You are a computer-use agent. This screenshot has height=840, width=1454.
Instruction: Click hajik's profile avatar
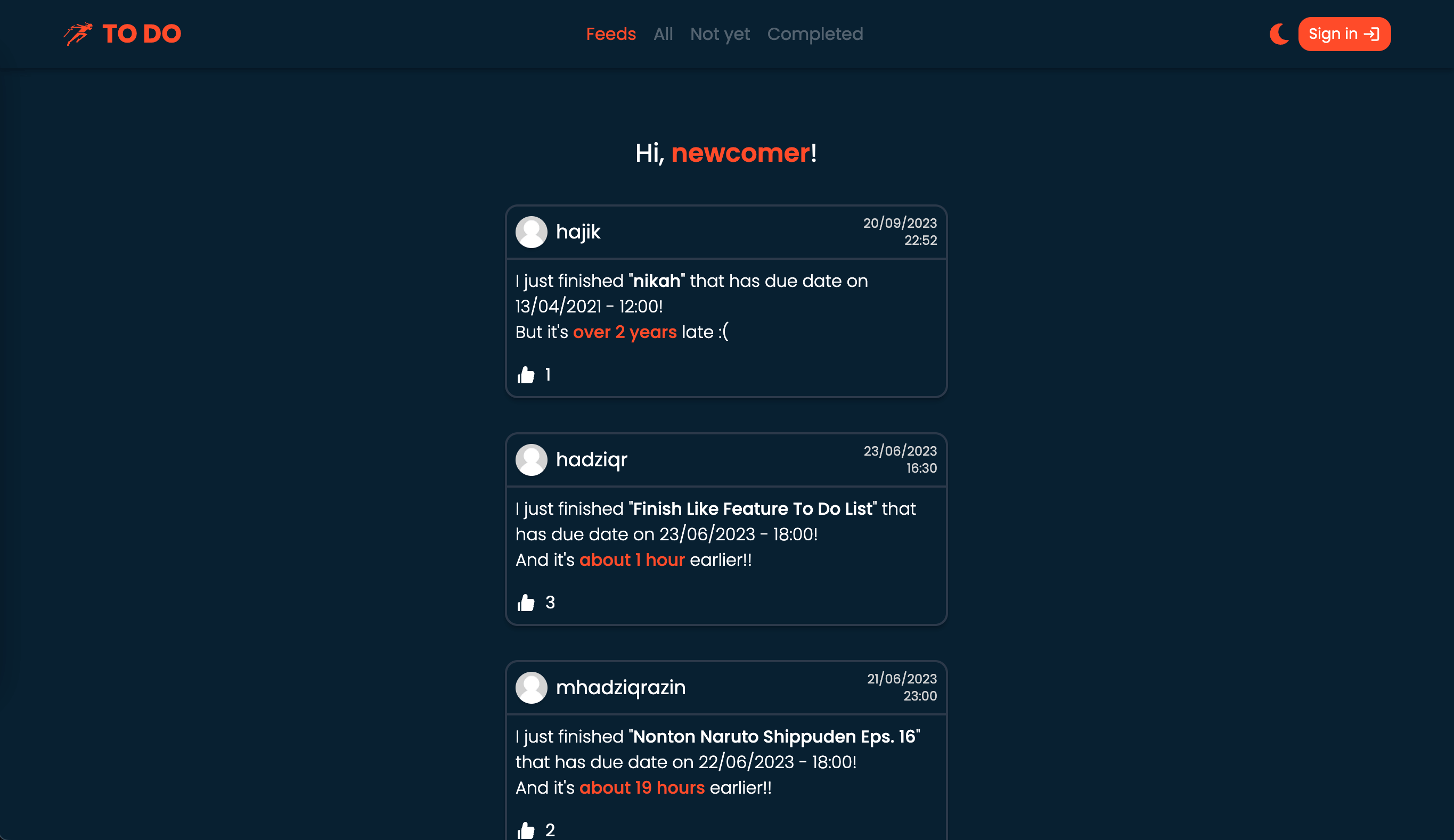pyautogui.click(x=531, y=232)
